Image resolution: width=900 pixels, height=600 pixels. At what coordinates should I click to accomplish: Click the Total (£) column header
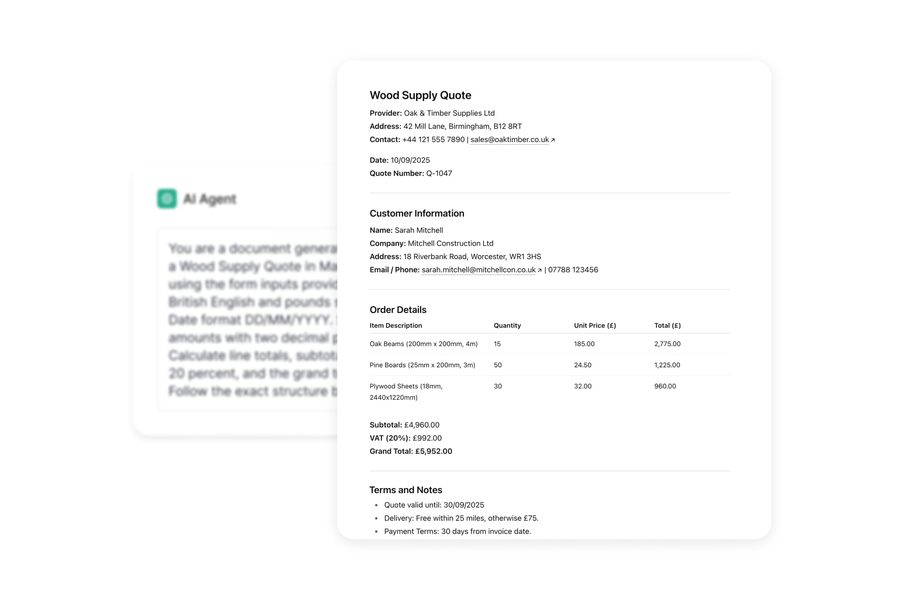click(x=668, y=326)
